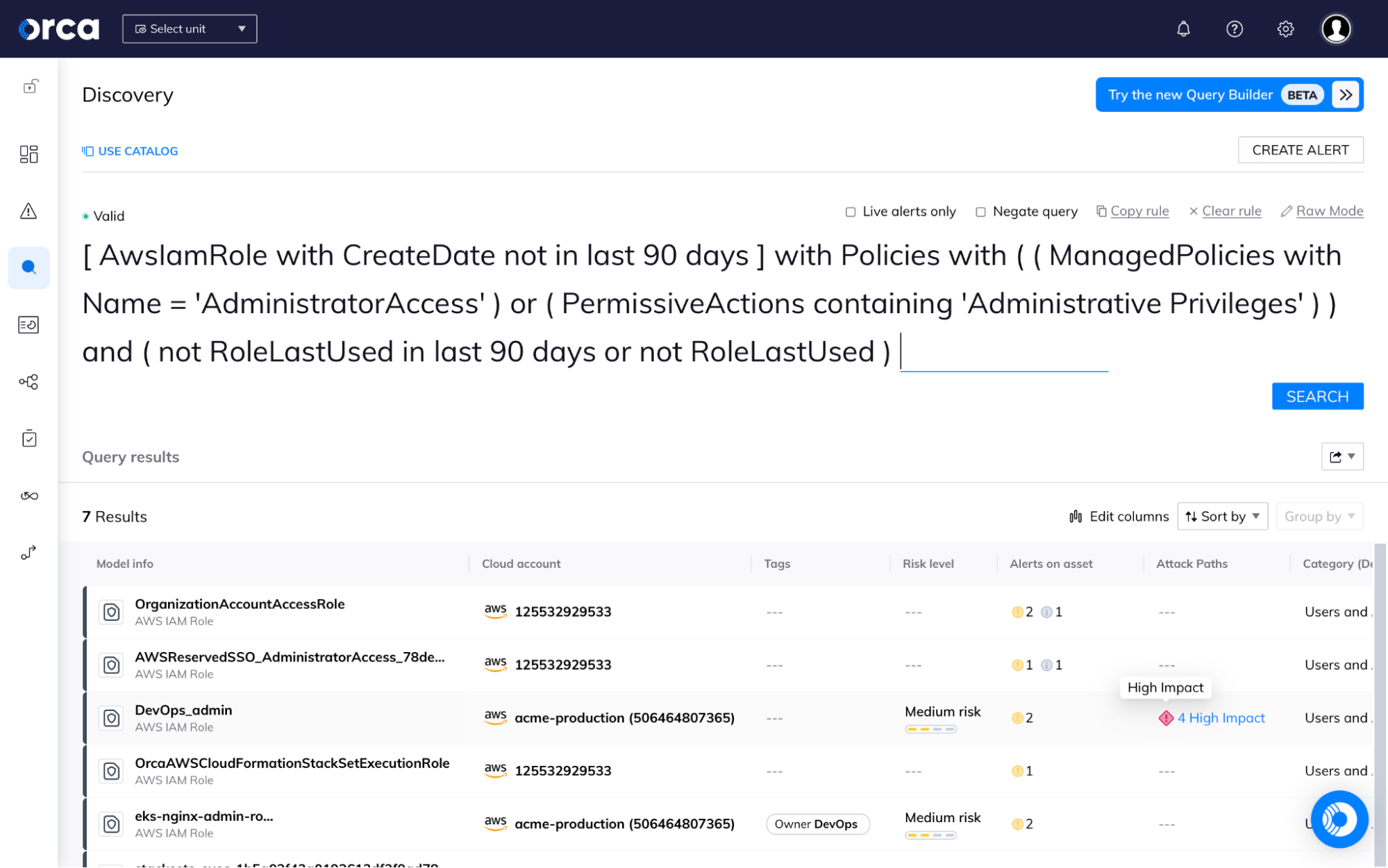The width and height of the screenshot is (1388, 868).
Task: Open the settings gear icon
Action: (x=1285, y=29)
